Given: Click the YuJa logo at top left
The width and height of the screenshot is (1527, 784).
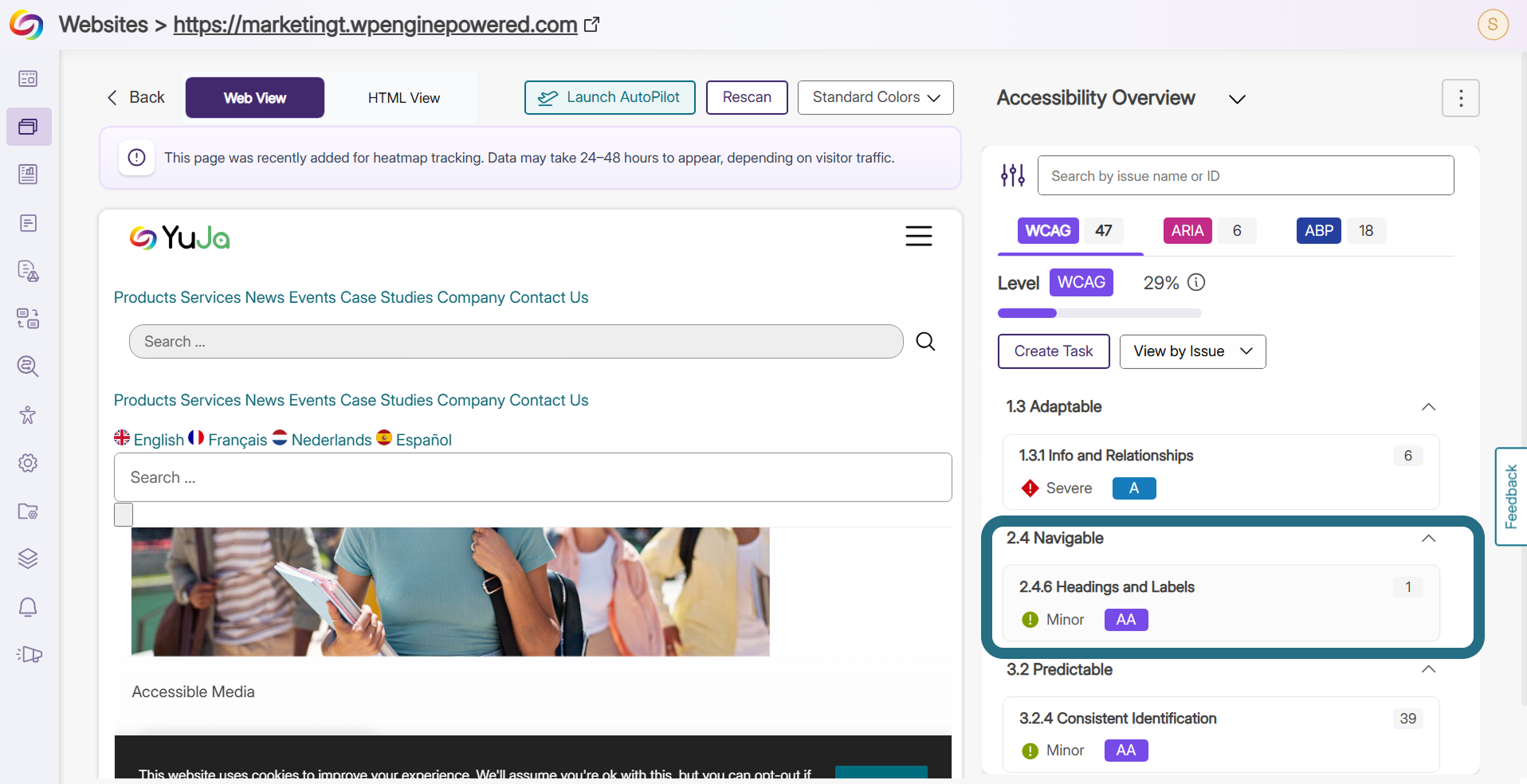Looking at the screenshot, I should (x=26, y=25).
